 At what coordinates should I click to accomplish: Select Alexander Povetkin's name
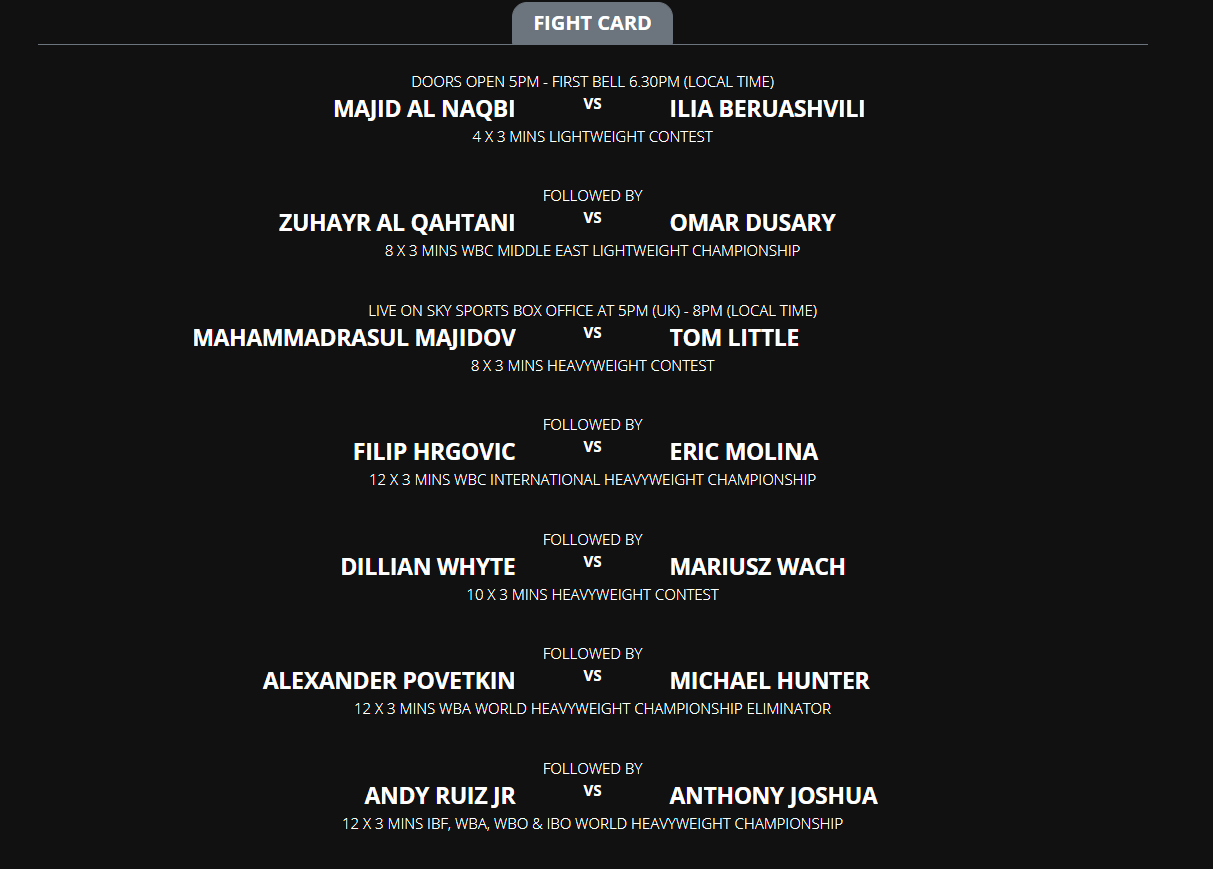click(389, 681)
